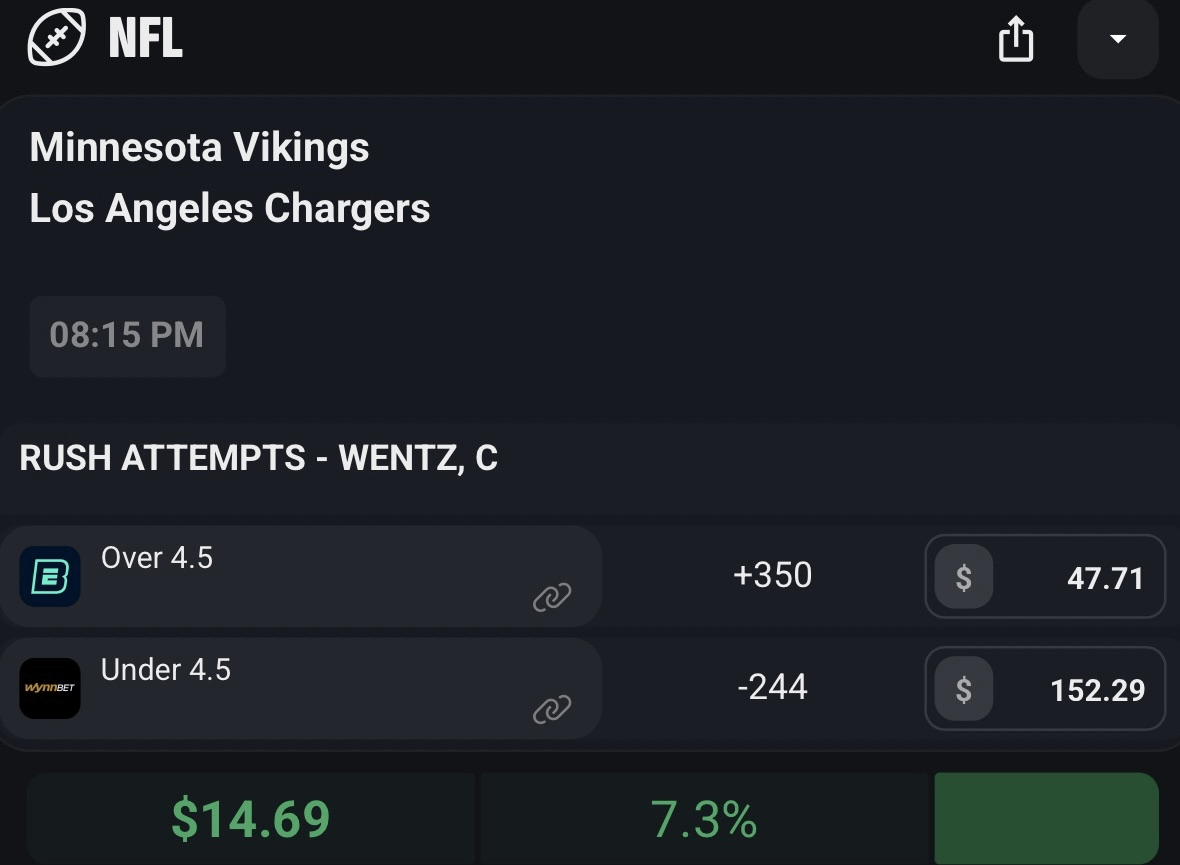
Task: Click the NFL football league icon
Action: (x=59, y=38)
